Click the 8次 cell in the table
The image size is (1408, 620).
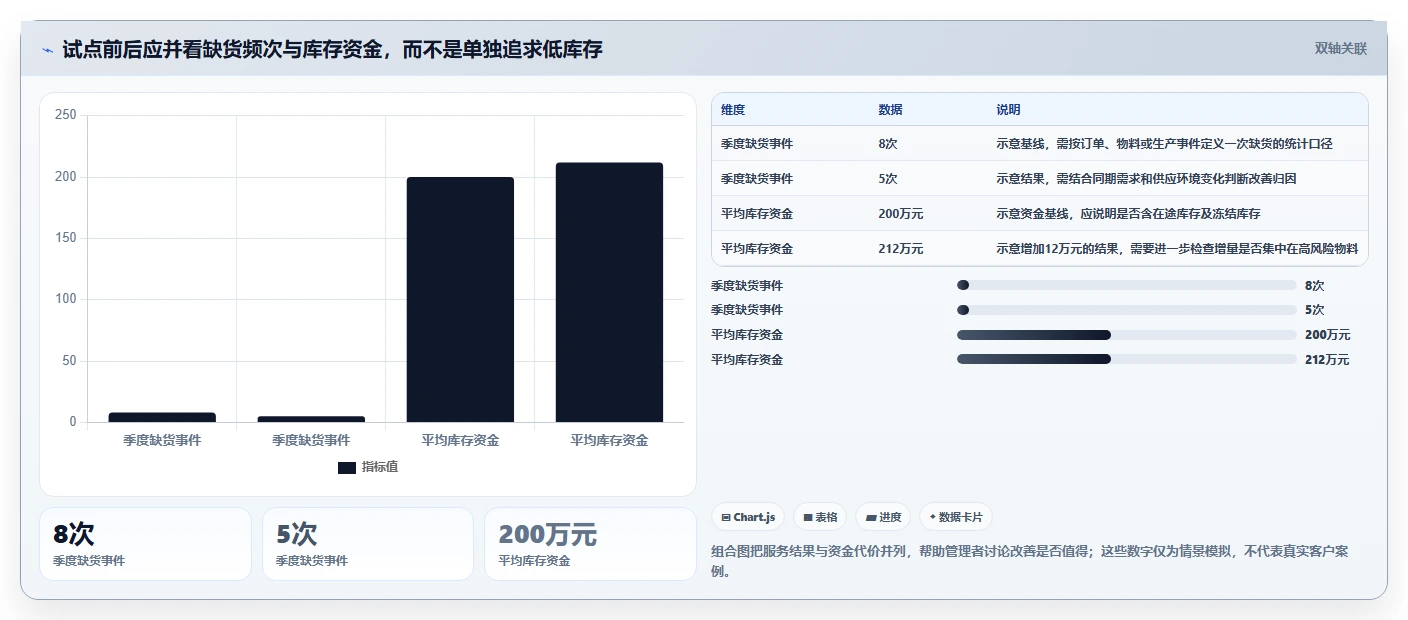tap(888, 144)
